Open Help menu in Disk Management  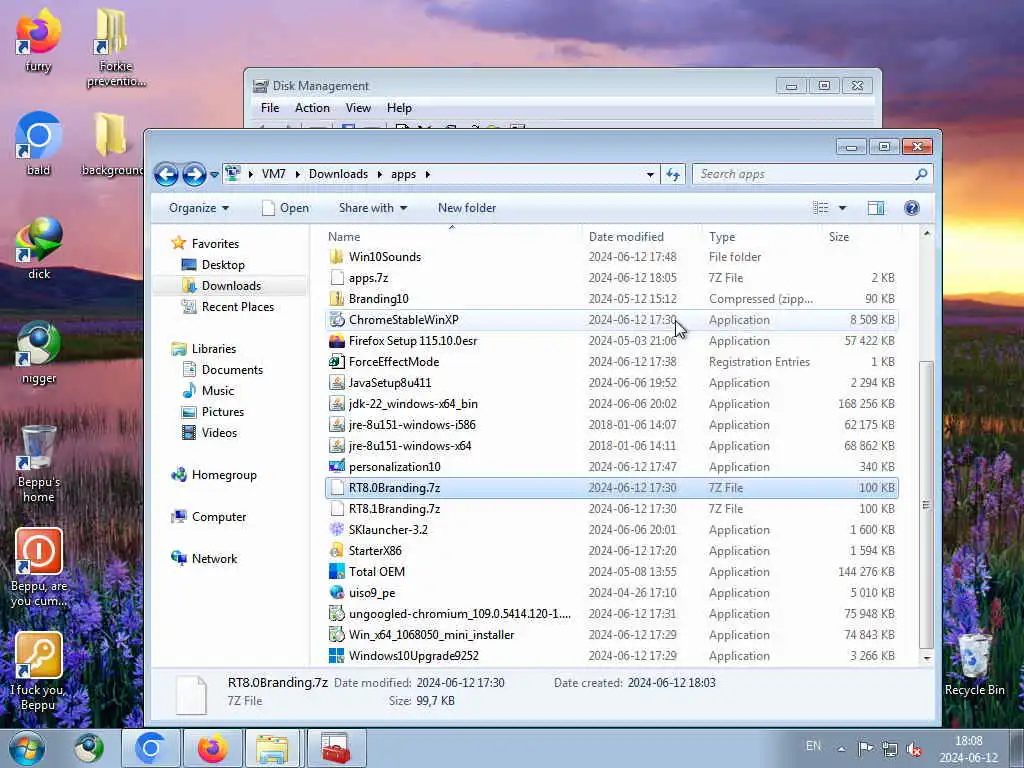[x=399, y=108]
